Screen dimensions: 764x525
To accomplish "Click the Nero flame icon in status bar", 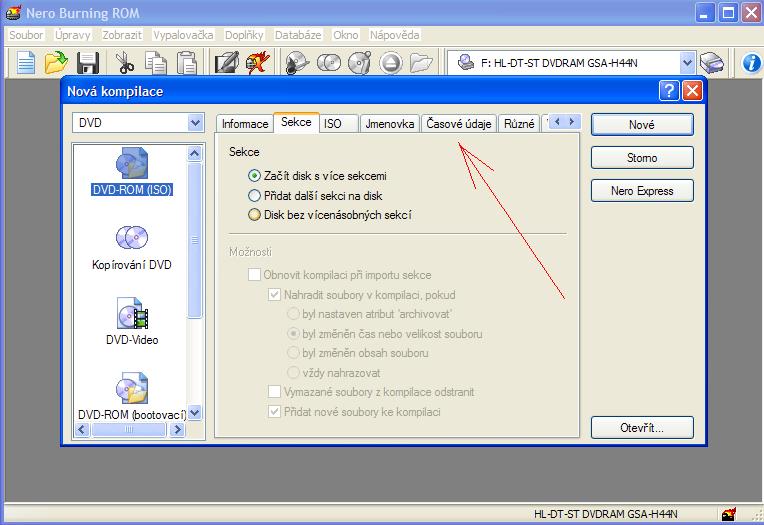I will click(x=729, y=514).
